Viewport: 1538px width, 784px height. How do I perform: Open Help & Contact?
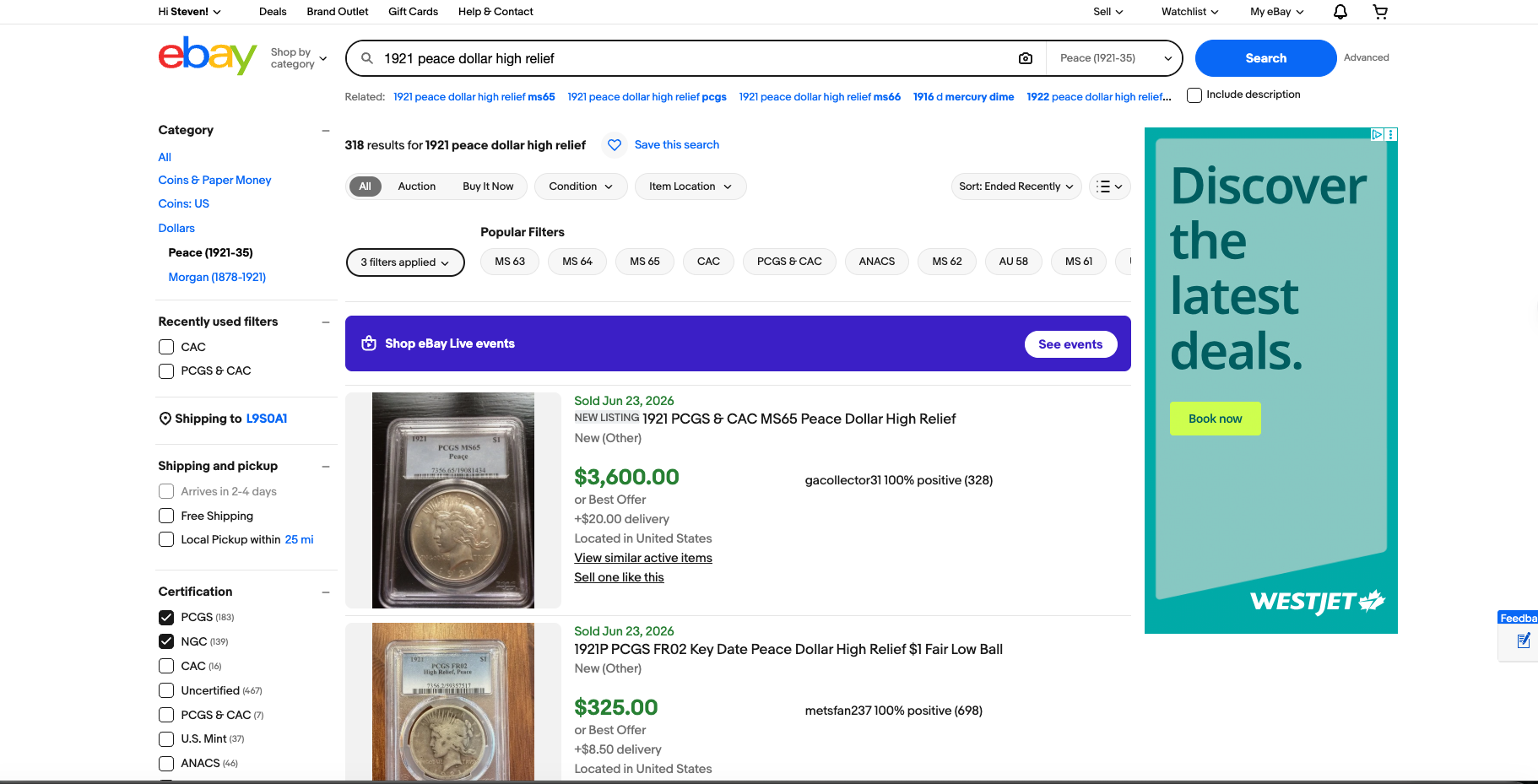(496, 12)
